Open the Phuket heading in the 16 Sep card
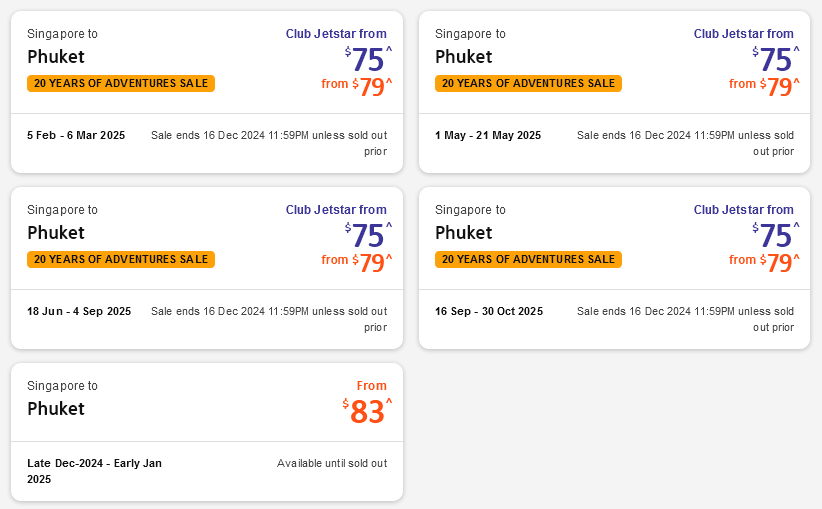This screenshot has width=822, height=509. coord(464,232)
